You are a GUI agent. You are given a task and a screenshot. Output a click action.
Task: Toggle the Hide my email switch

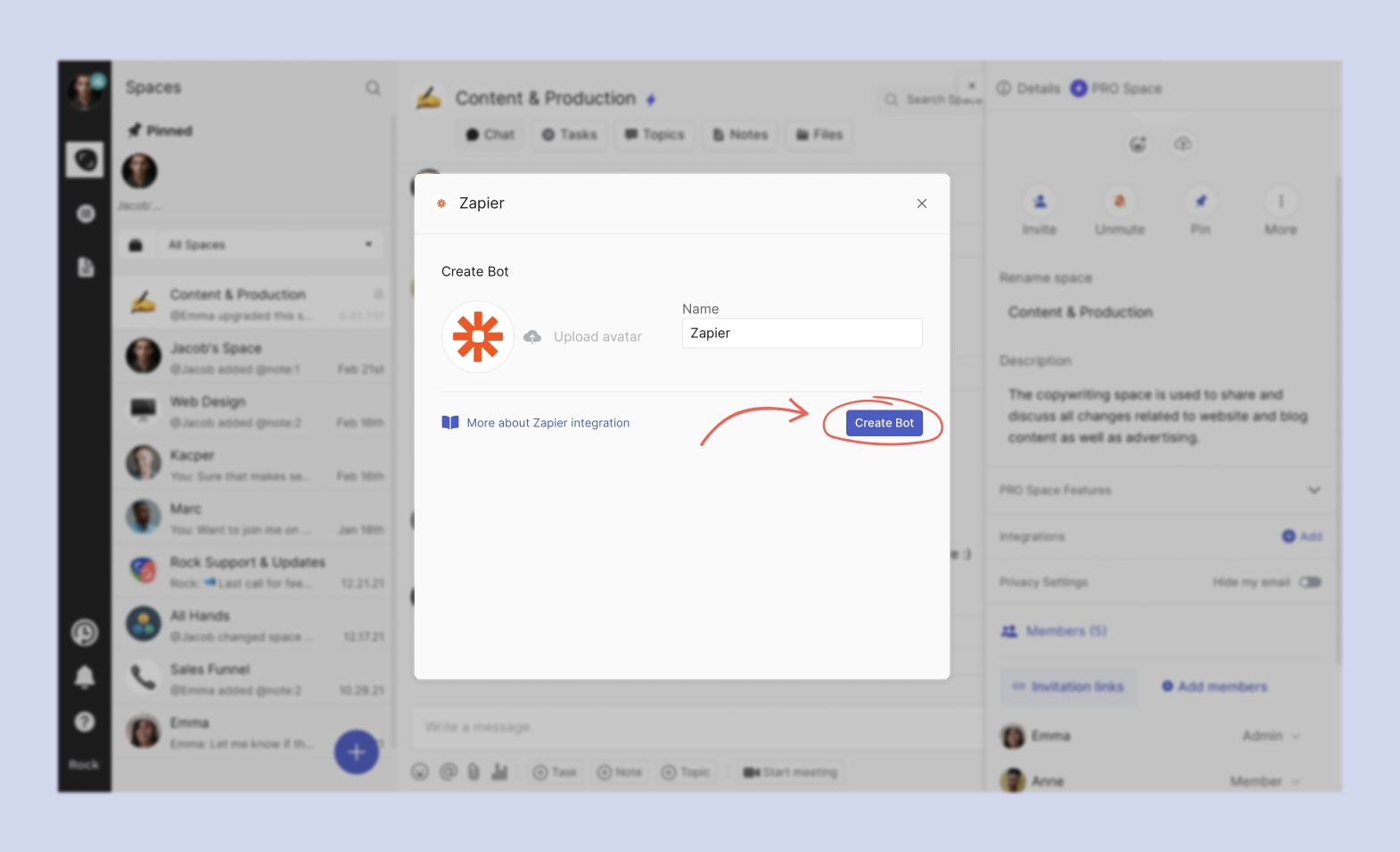point(1309,583)
